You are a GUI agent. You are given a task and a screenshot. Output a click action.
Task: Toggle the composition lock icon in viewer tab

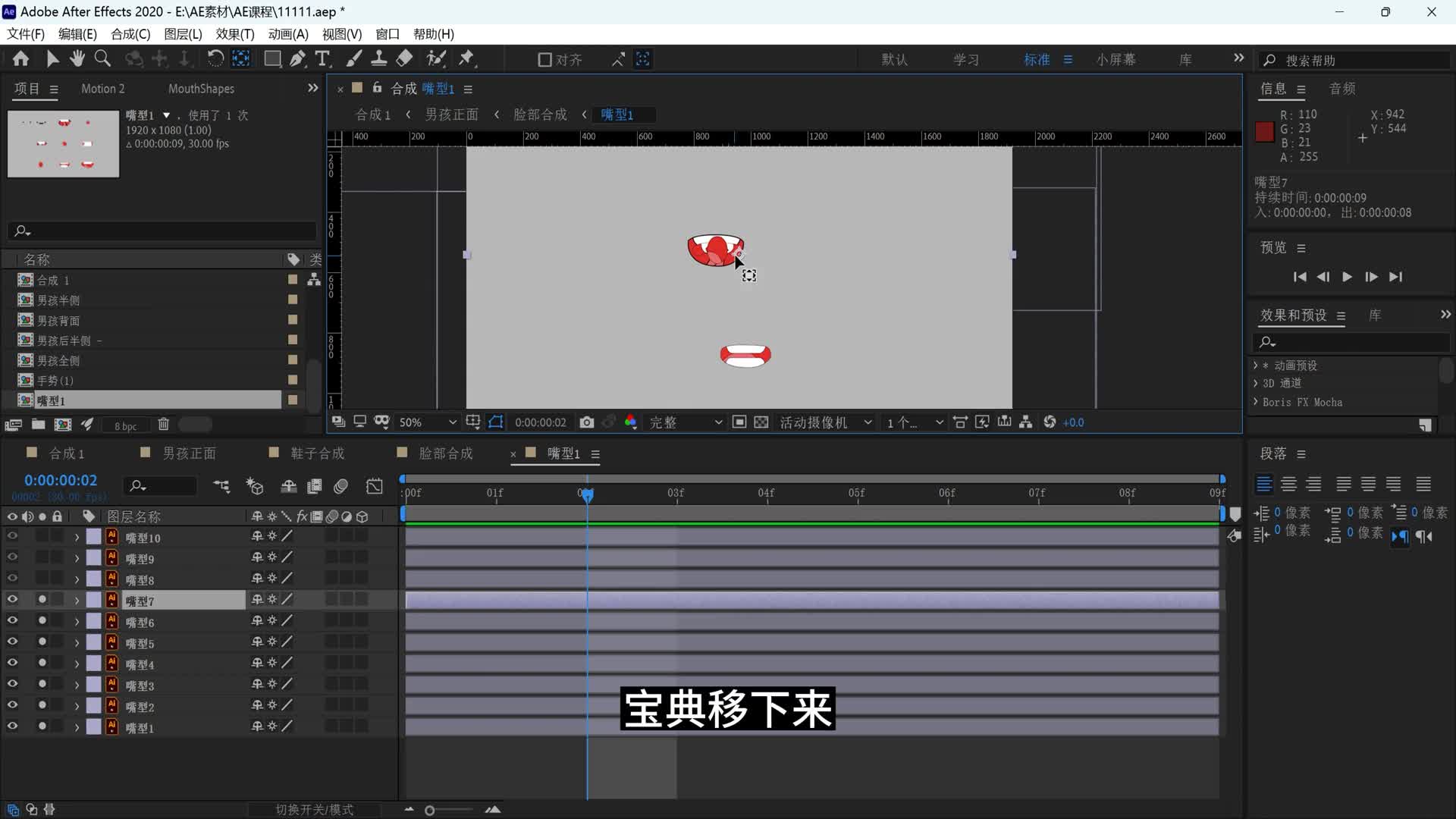(377, 88)
